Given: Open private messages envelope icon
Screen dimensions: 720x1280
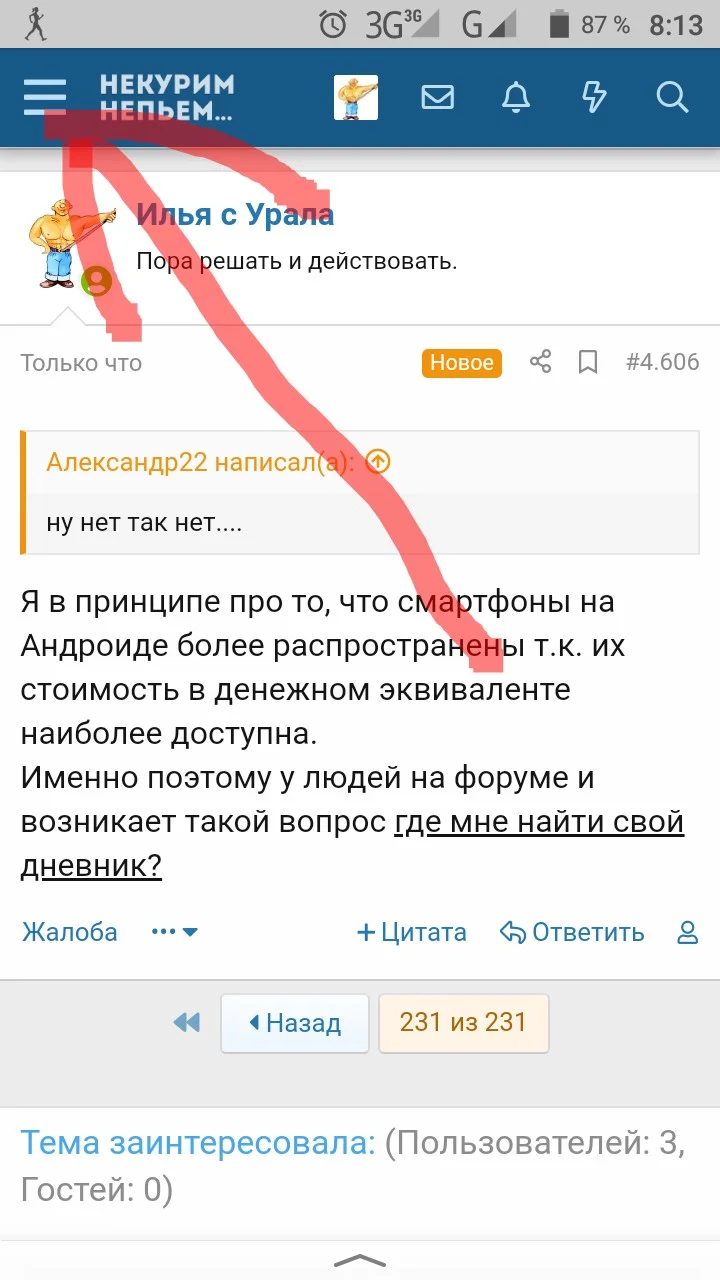Looking at the screenshot, I should 437,97.
